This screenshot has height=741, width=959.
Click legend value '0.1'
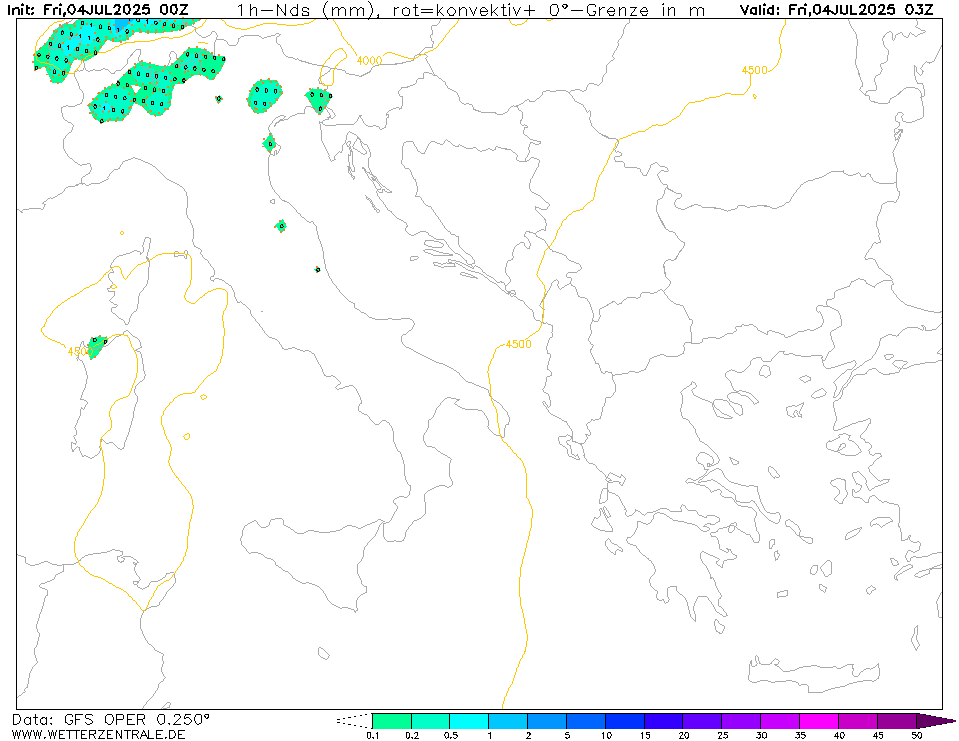point(372,735)
